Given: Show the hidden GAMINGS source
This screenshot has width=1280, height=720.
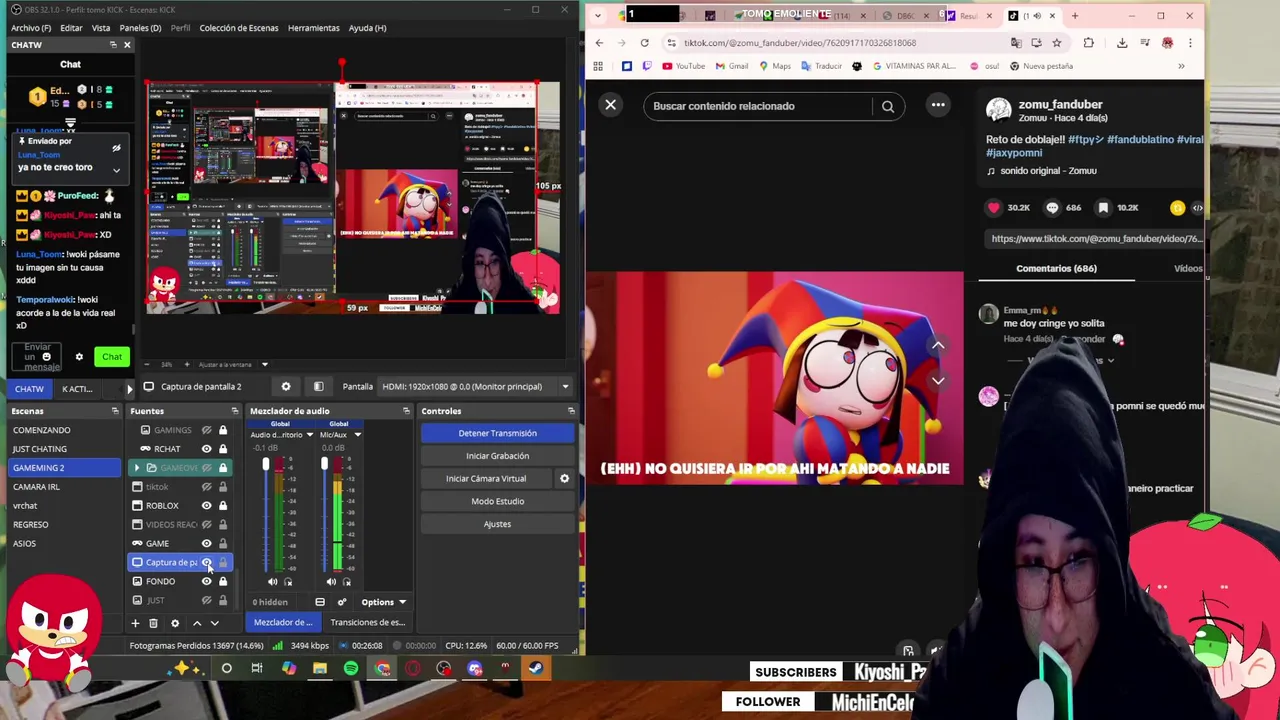Looking at the screenshot, I should (207, 430).
